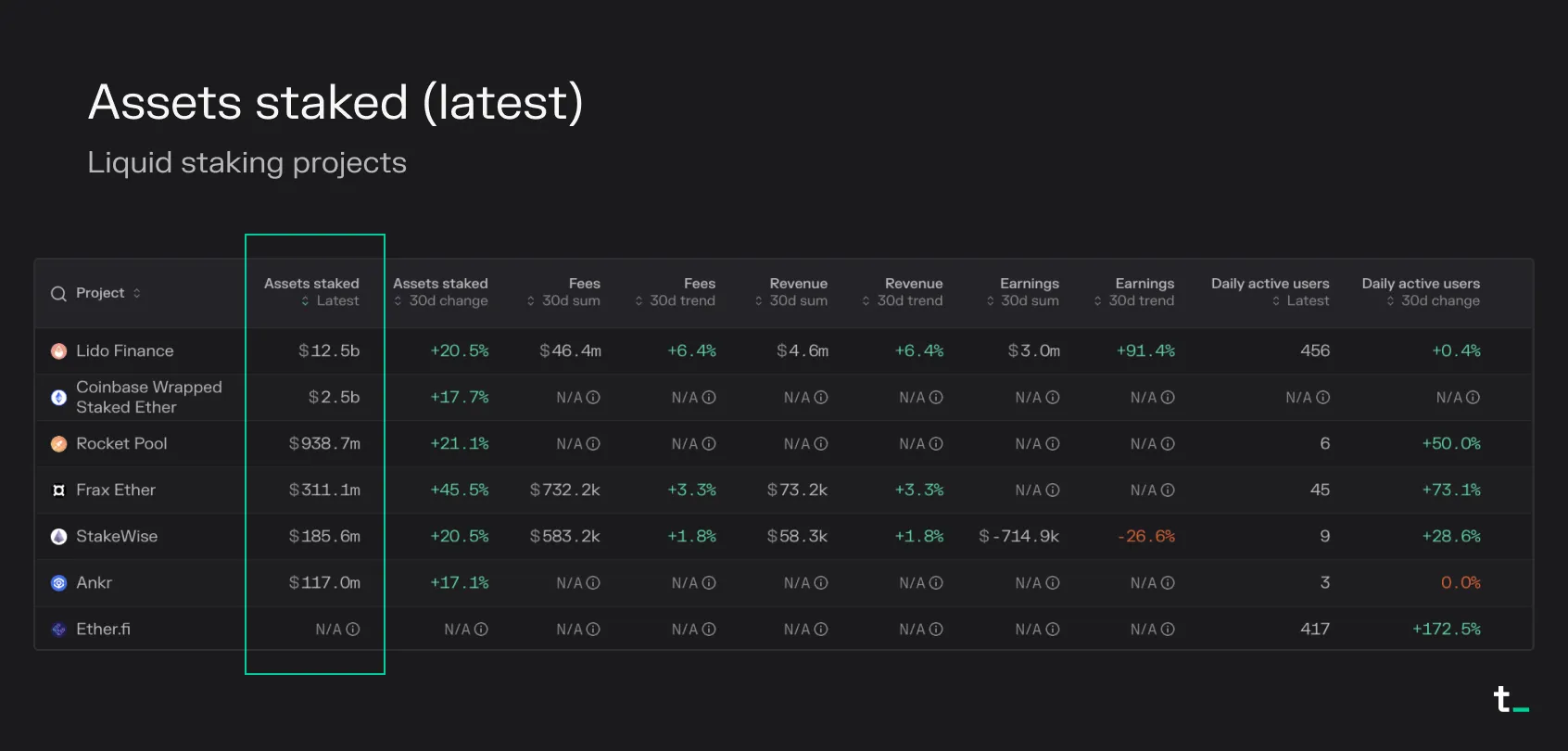Image resolution: width=1568 pixels, height=751 pixels.
Task: Click info icon in Coinbase Daily active users Latest
Action: click(x=1323, y=398)
